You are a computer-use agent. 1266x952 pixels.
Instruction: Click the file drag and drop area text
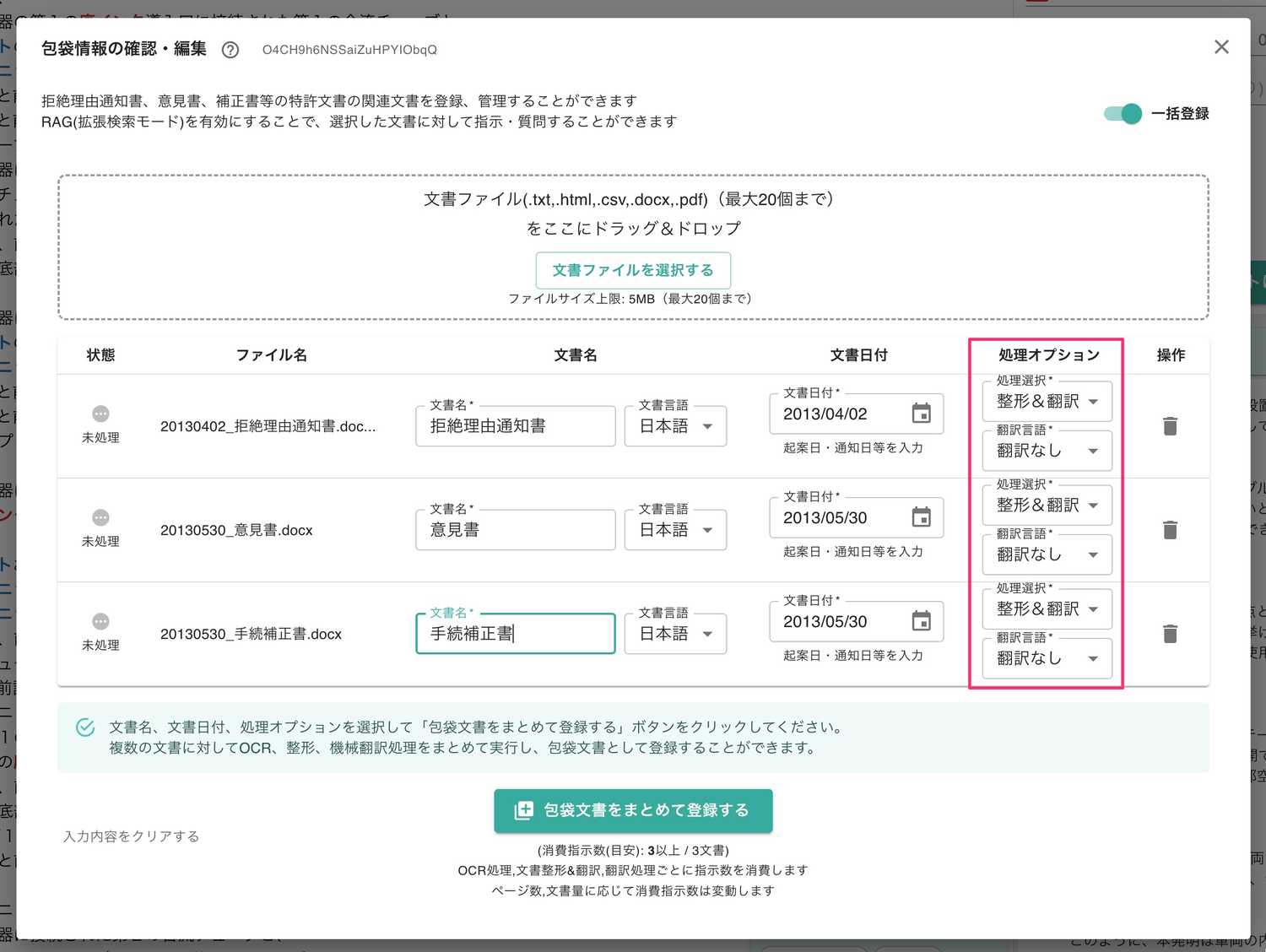tap(633, 214)
